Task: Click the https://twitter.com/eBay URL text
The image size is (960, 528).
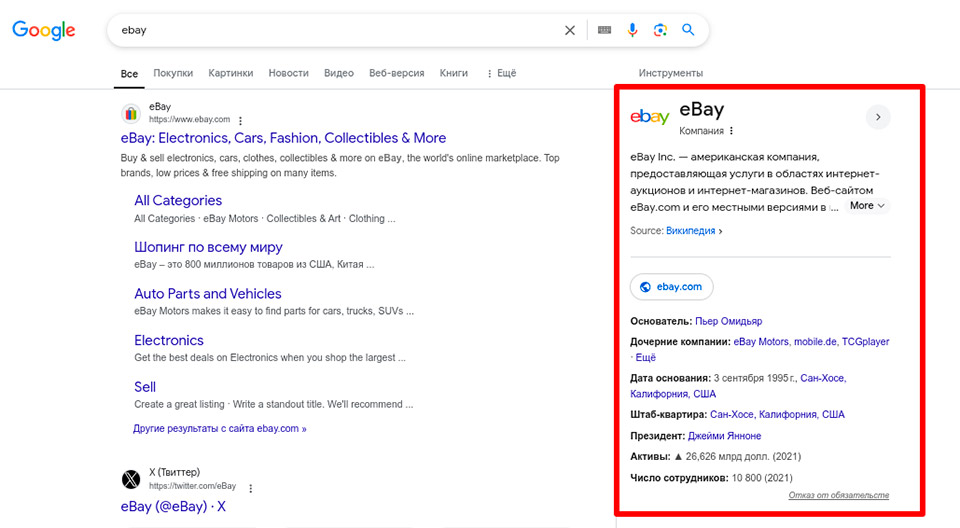Action: coord(192,486)
